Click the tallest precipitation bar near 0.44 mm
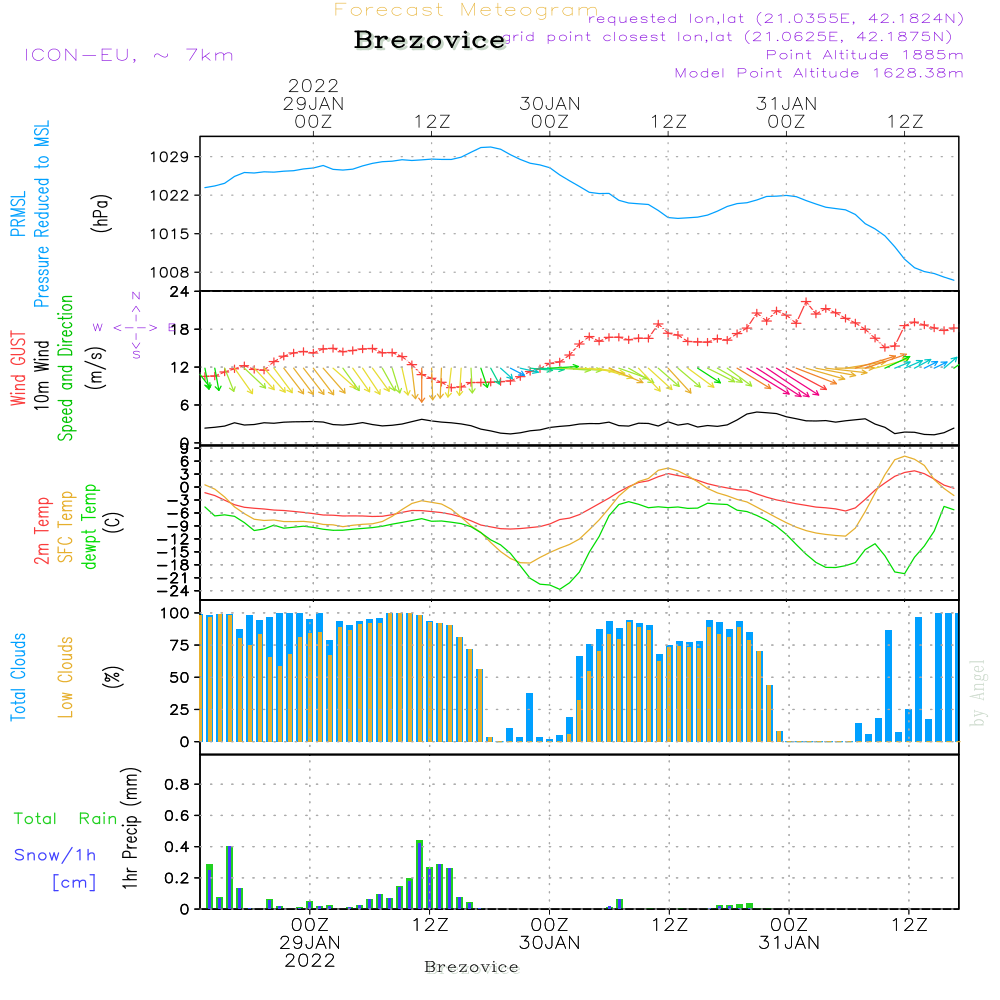The height and width of the screenshot is (1000, 1000). pos(420,874)
